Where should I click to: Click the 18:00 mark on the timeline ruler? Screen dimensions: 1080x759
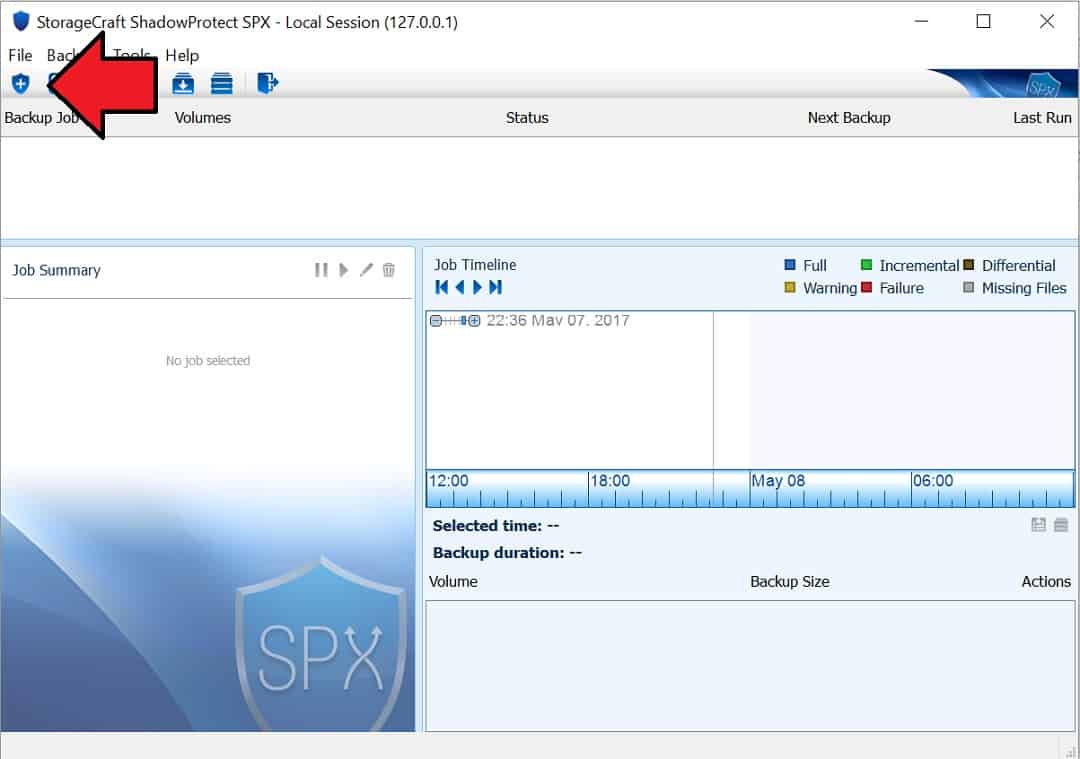point(610,481)
